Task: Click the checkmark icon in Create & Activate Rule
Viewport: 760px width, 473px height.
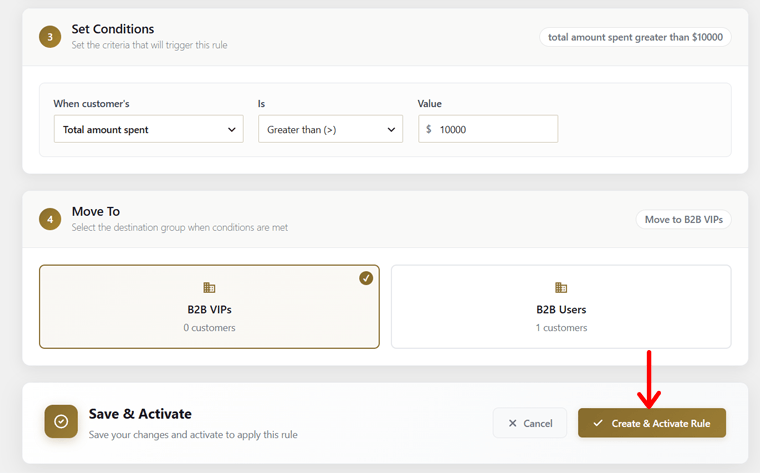Action: pos(598,423)
